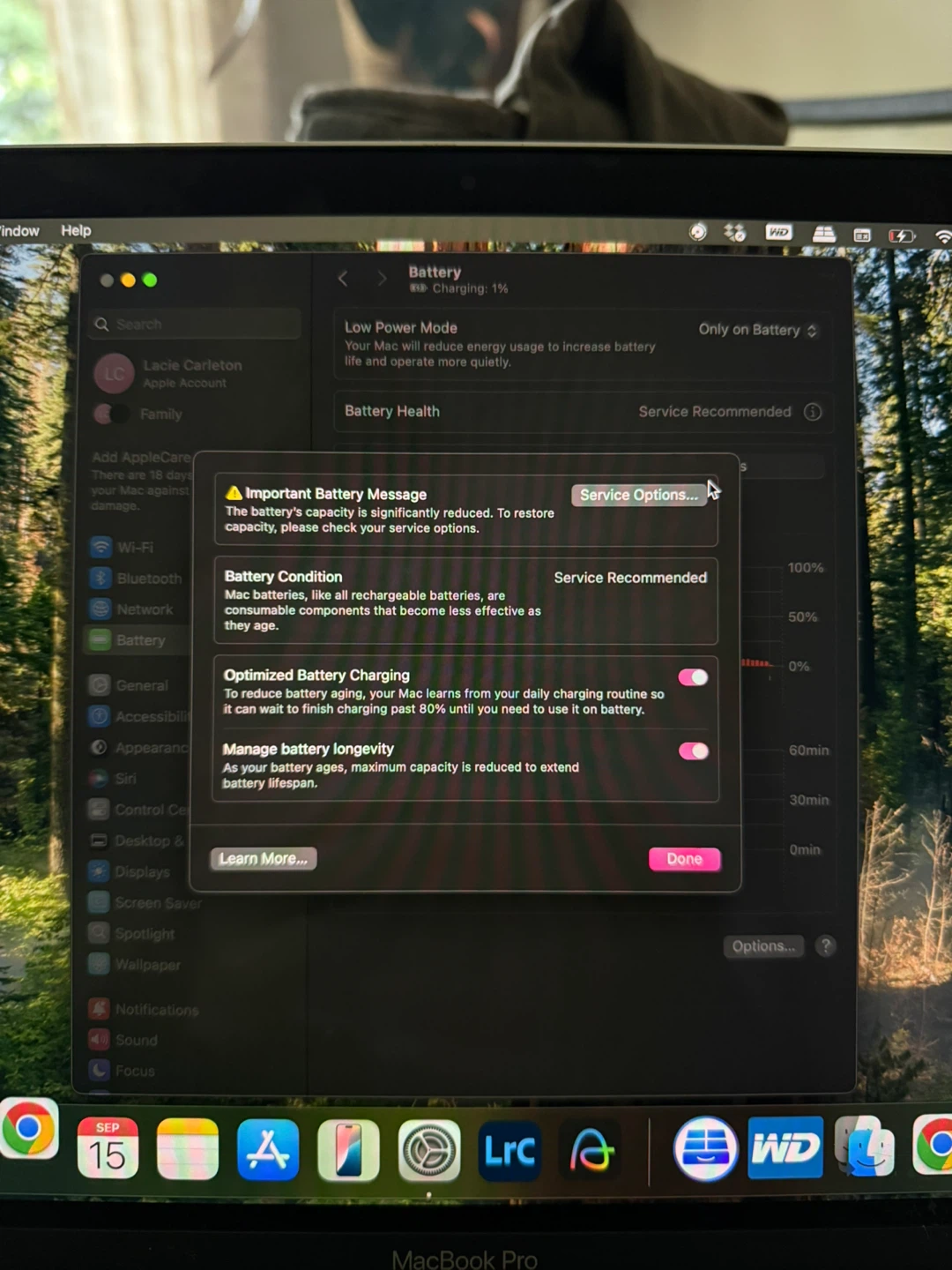Open the round blue striped app in dock
Screen dimensions: 952x1270
point(706,1148)
